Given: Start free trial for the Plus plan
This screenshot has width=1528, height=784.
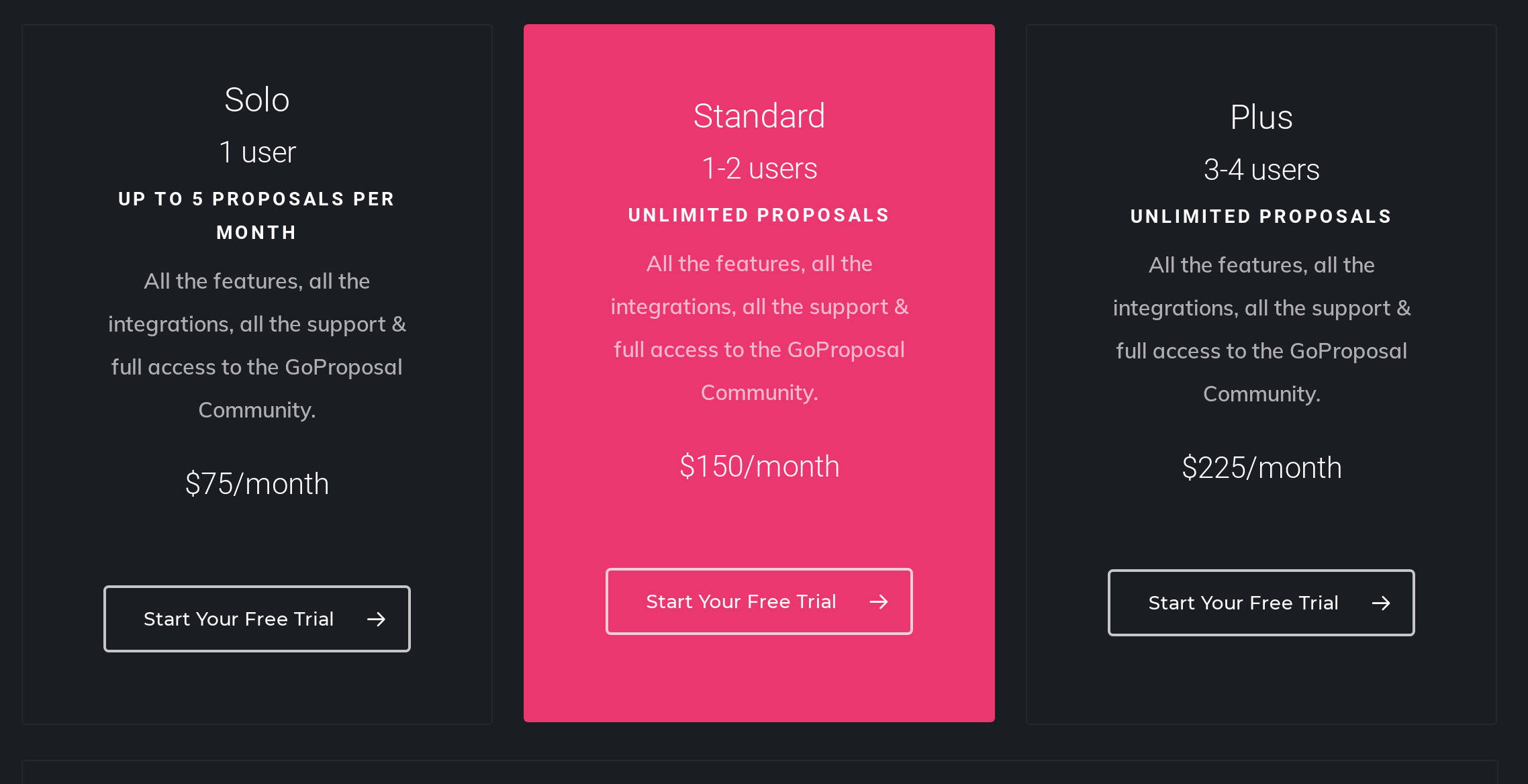Looking at the screenshot, I should (1261, 603).
